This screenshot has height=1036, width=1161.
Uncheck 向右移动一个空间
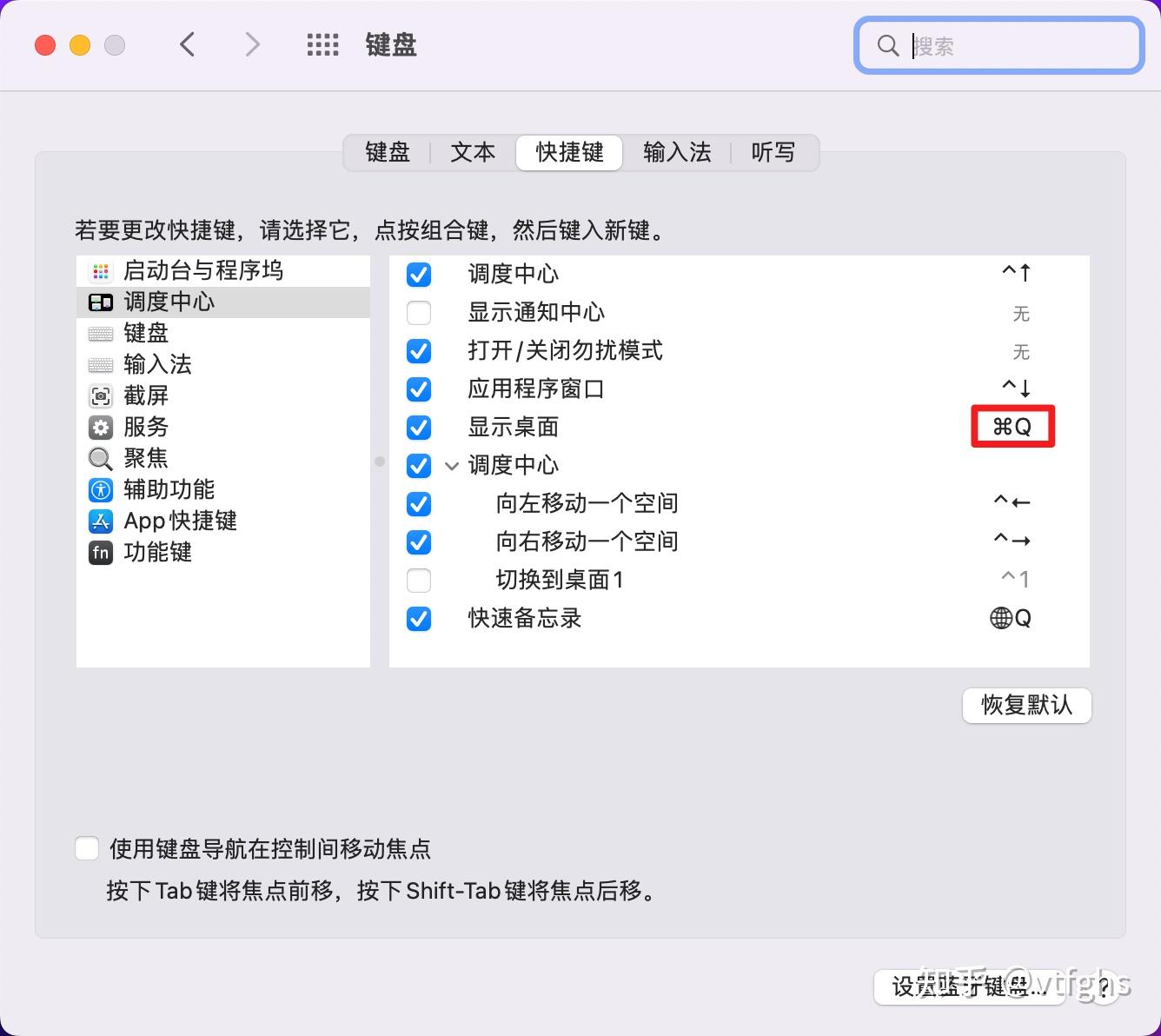click(x=419, y=542)
